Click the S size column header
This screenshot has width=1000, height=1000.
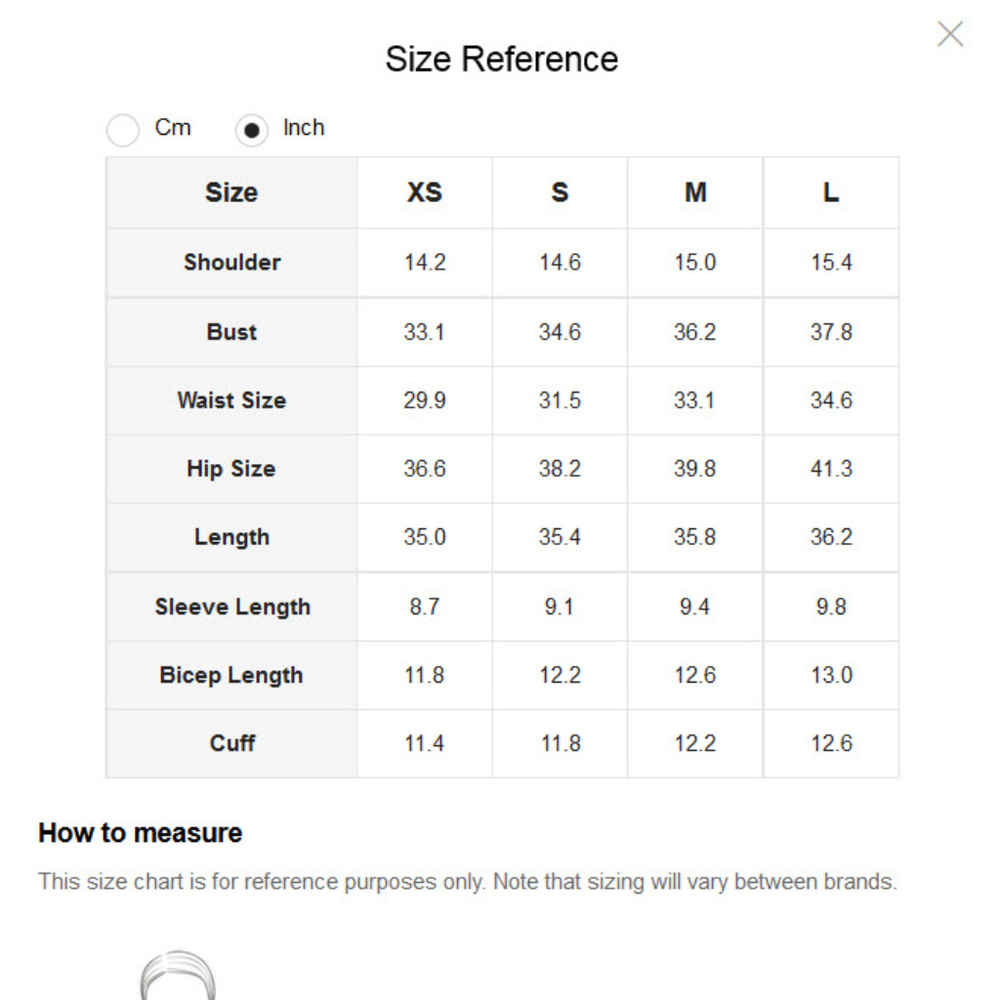(x=560, y=192)
